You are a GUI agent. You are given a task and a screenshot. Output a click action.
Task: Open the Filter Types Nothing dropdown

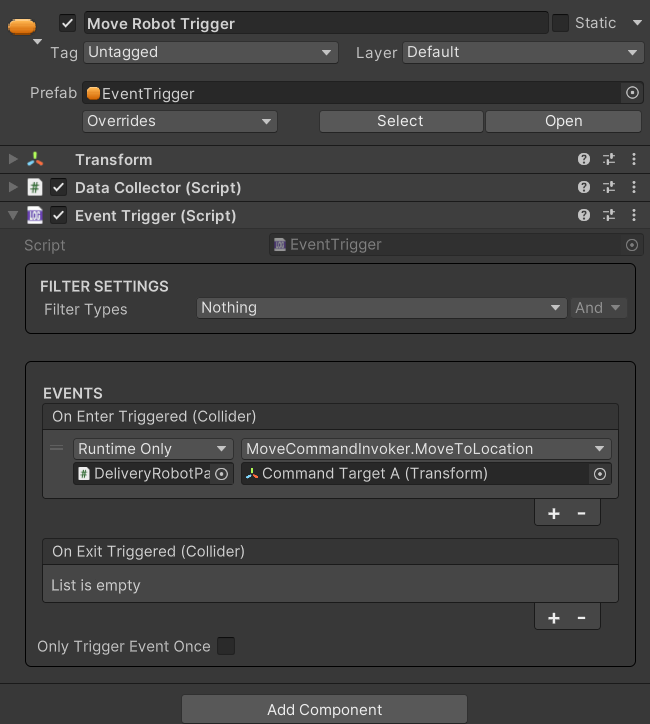coord(382,308)
